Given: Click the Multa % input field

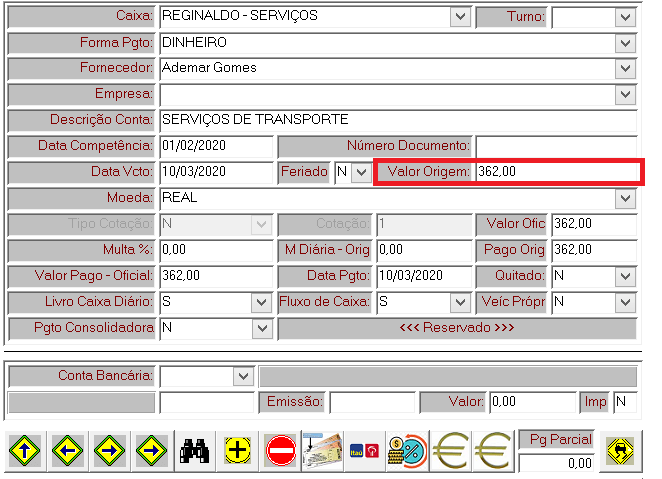Looking at the screenshot, I should click(x=217, y=250).
